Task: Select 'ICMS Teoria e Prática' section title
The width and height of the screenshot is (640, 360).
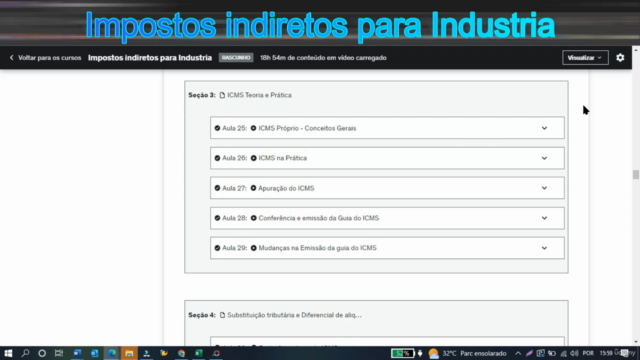Action: [x=259, y=95]
